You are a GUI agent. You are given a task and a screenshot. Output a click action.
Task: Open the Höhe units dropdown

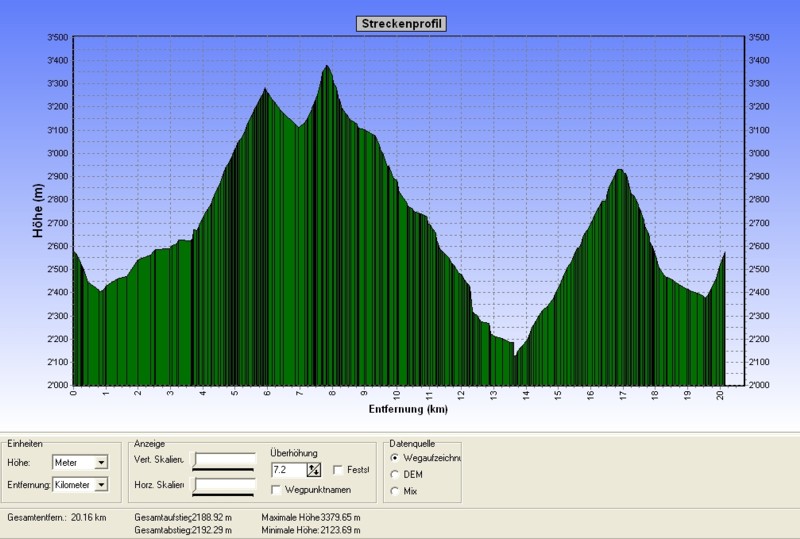(101, 462)
